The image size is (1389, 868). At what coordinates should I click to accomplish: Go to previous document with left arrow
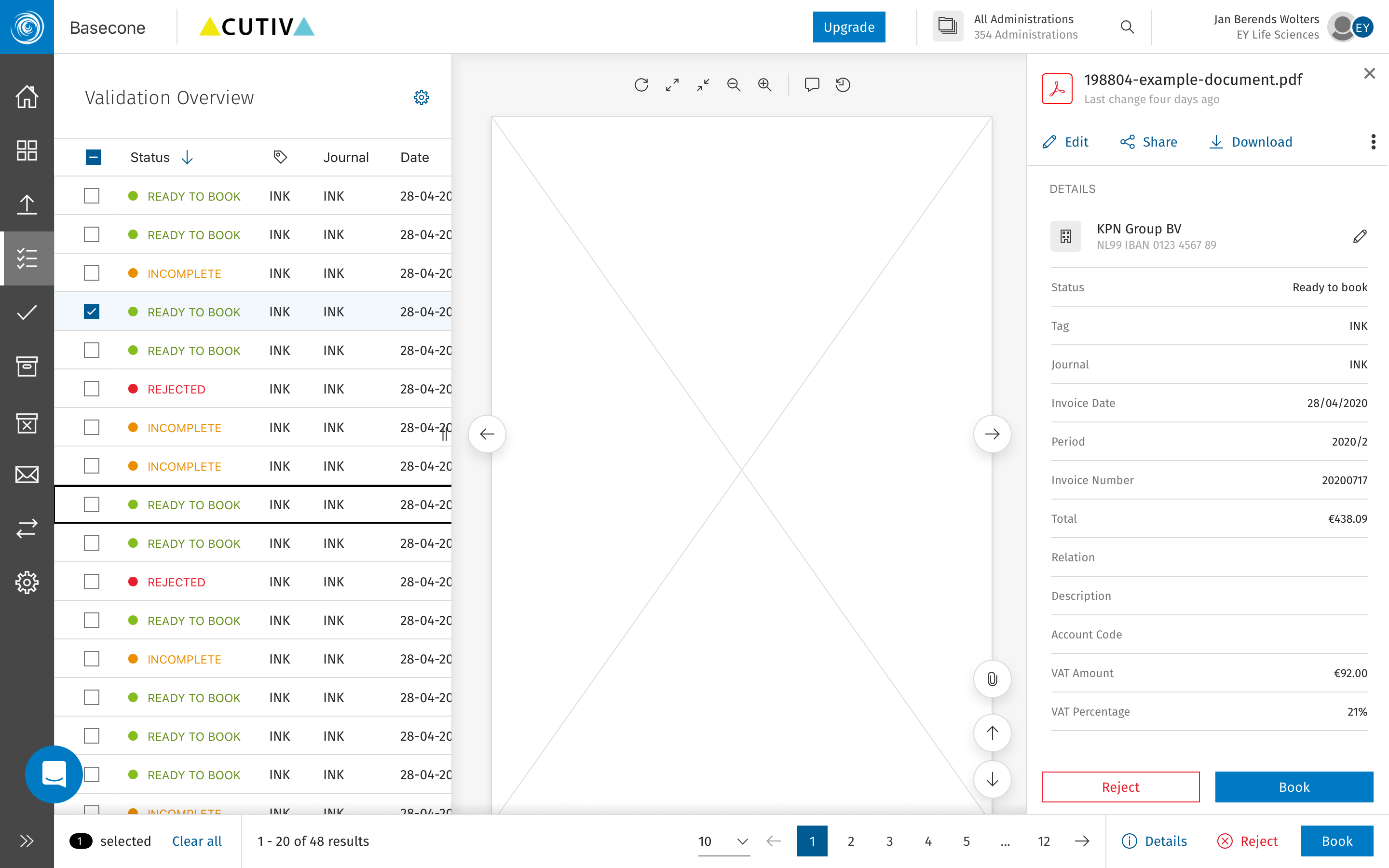(x=487, y=434)
